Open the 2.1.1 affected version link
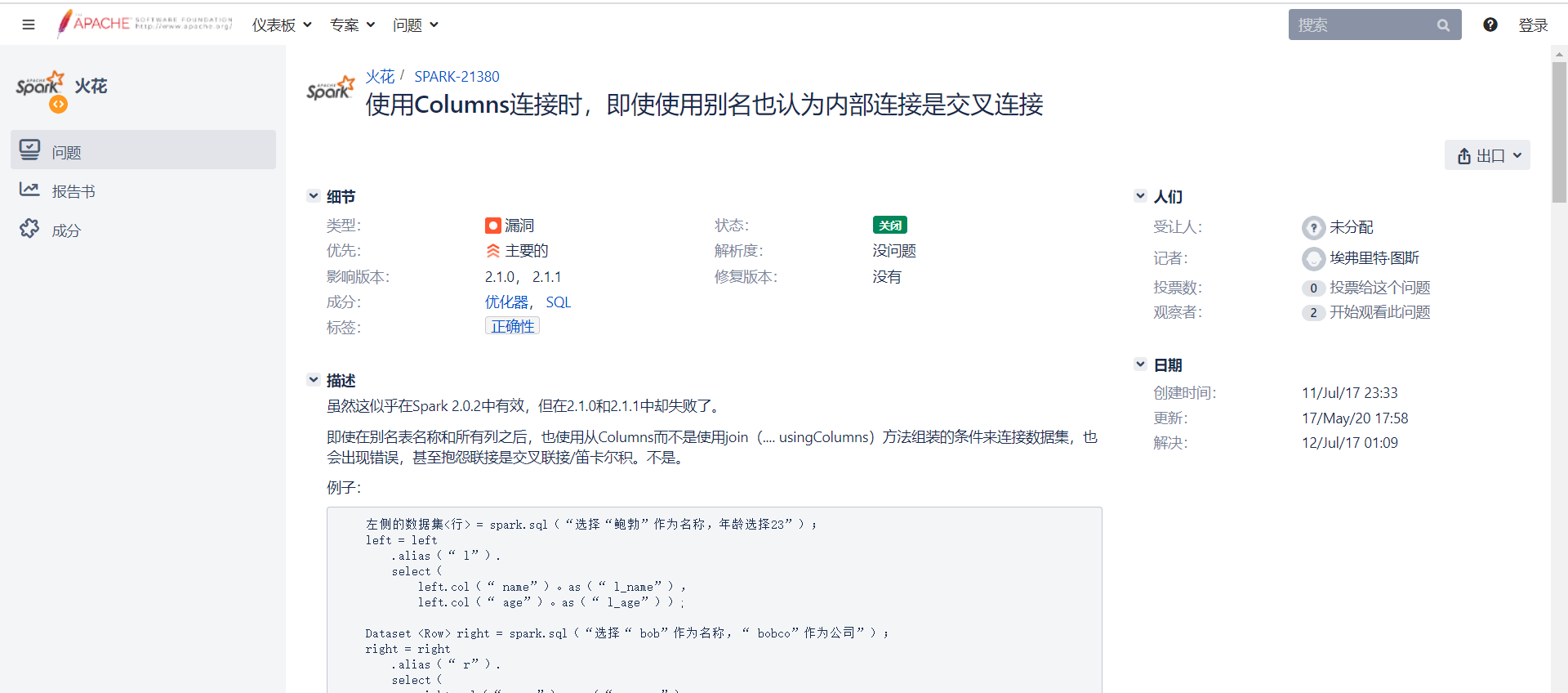Screen dimensions: 1568x693 point(547,277)
